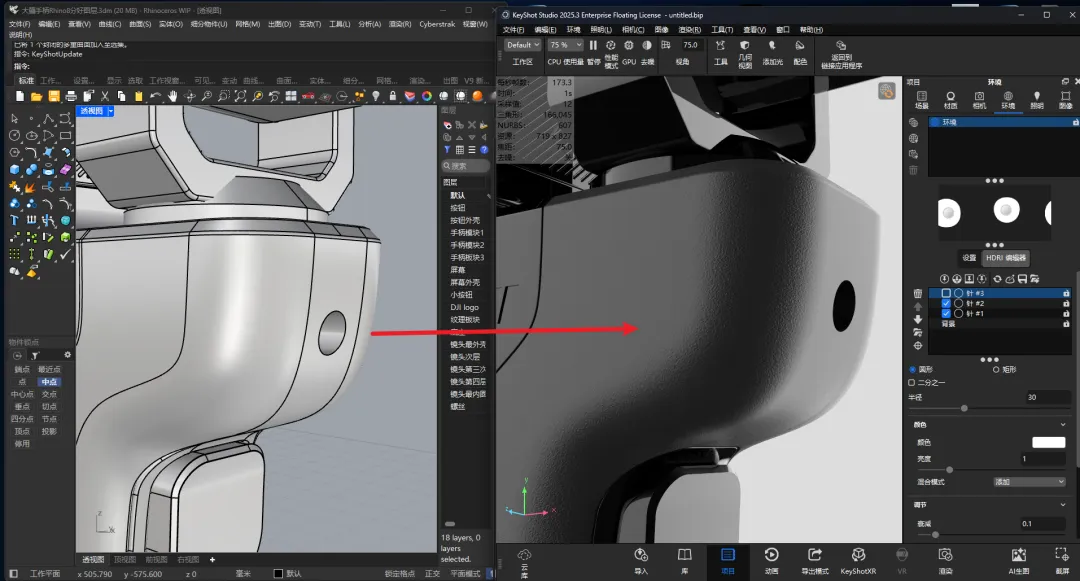Screen dimensions: 1080x581
Task: Switch to the Material (材质) tab
Action: pyautogui.click(x=950, y=100)
